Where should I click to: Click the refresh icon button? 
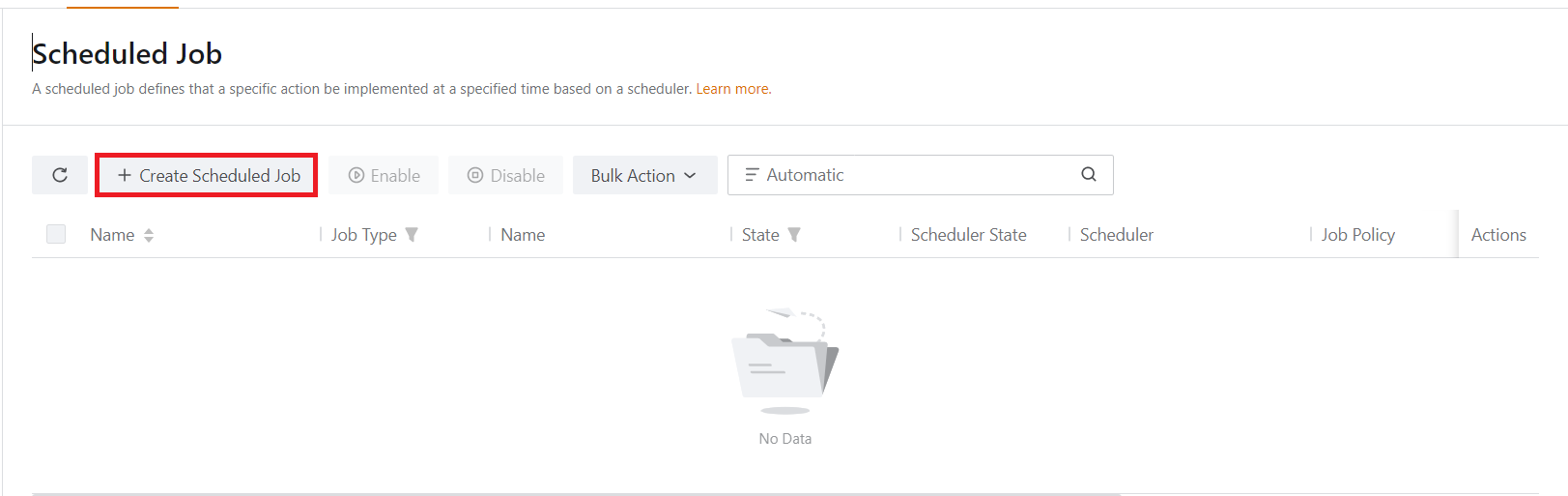[60, 175]
